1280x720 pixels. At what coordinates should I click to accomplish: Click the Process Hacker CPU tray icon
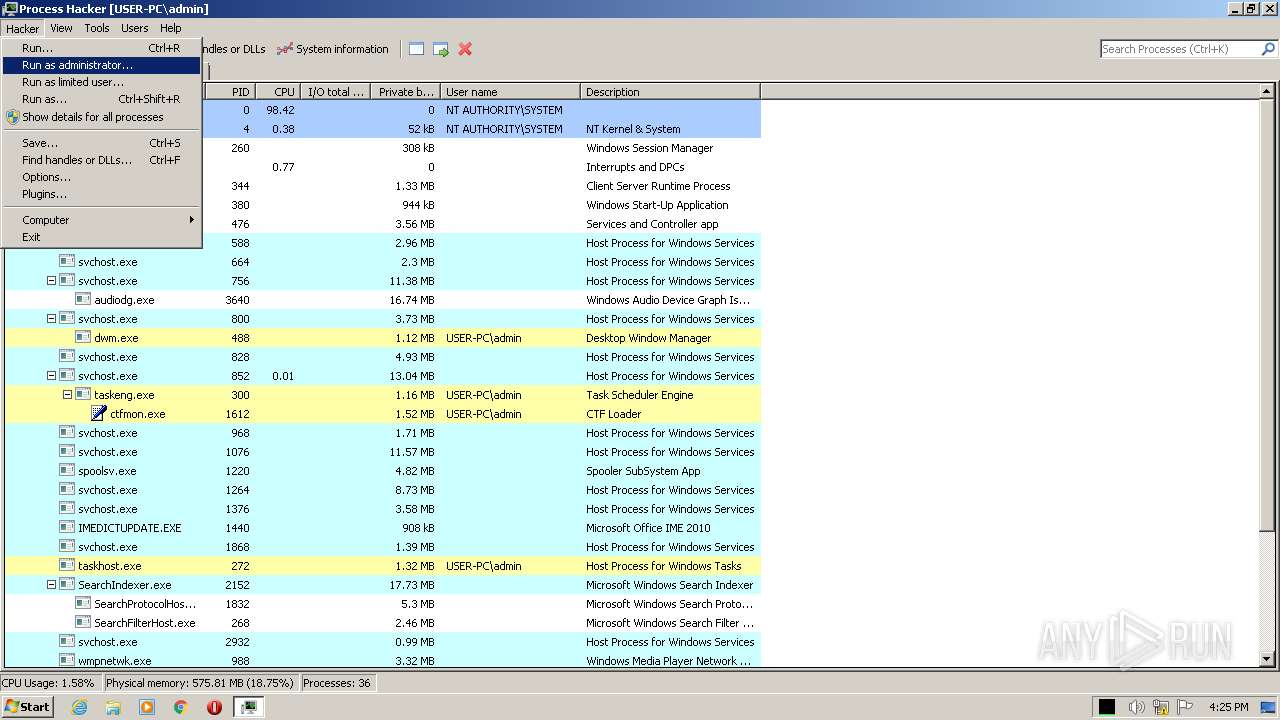point(1107,707)
